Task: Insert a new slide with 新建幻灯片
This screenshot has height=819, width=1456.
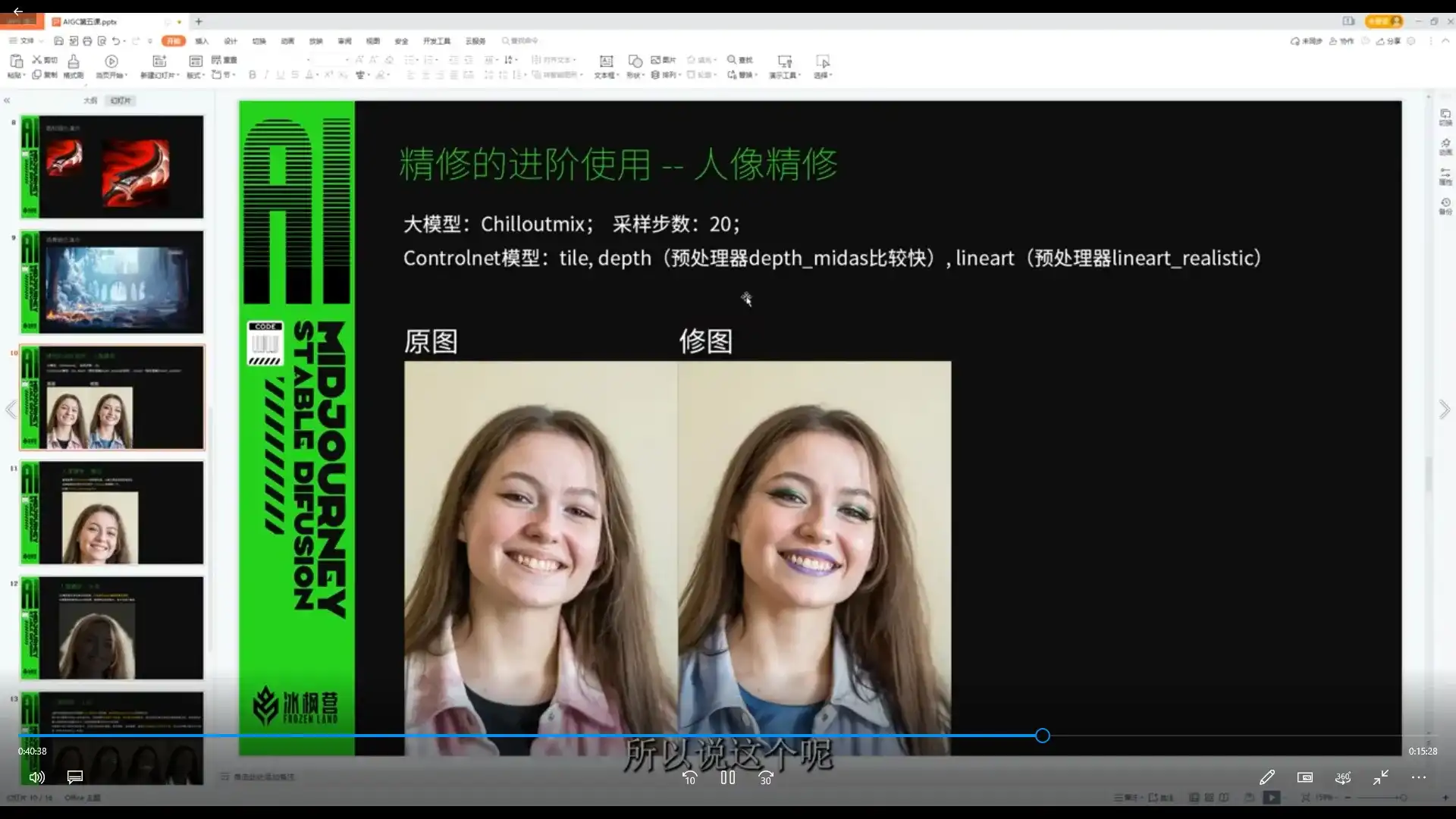Action: [158, 66]
